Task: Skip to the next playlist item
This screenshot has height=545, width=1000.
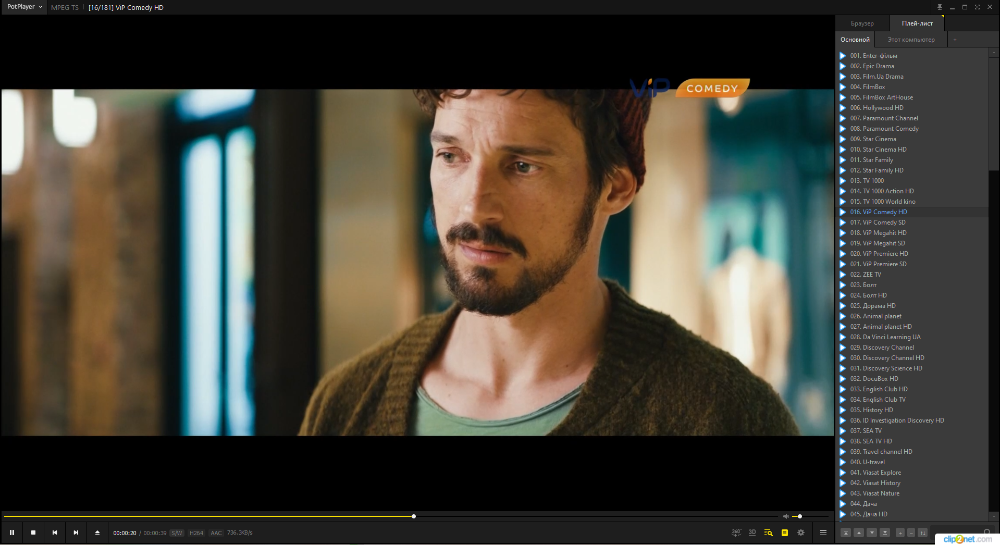Action: (x=76, y=532)
